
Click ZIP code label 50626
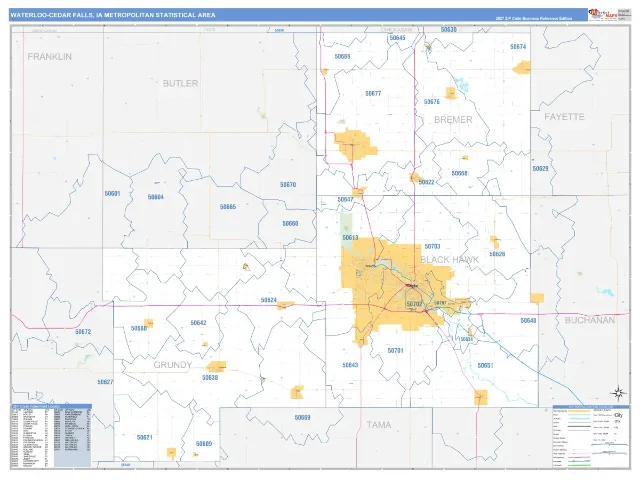(497, 254)
